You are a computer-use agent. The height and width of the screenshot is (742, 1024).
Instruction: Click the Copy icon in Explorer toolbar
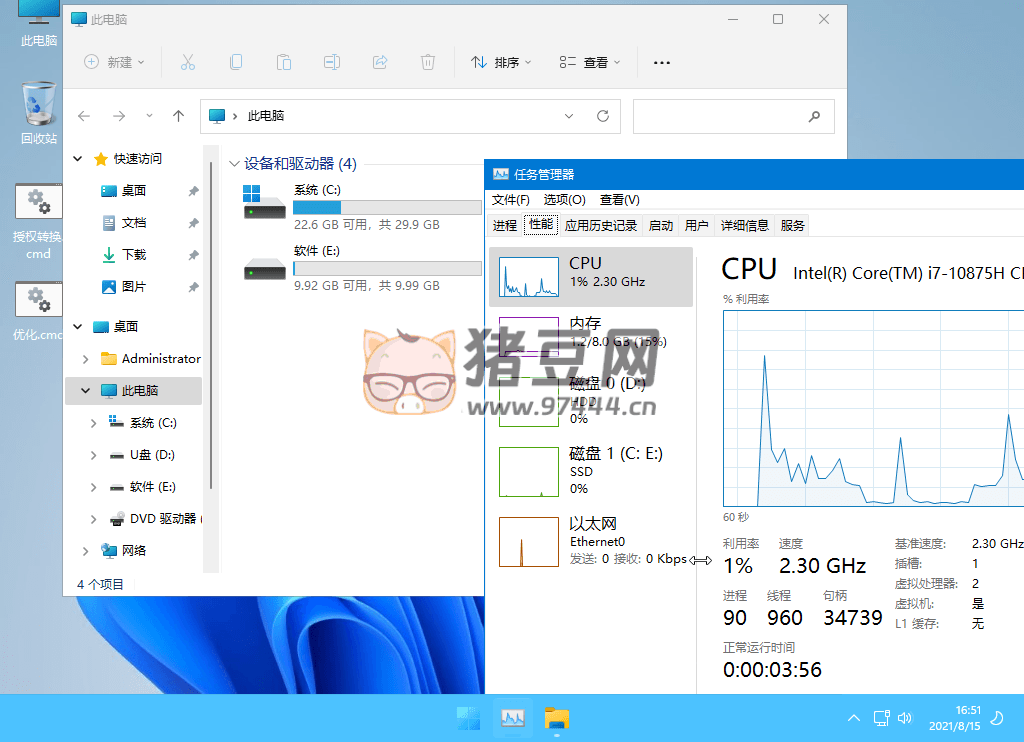(x=236, y=62)
